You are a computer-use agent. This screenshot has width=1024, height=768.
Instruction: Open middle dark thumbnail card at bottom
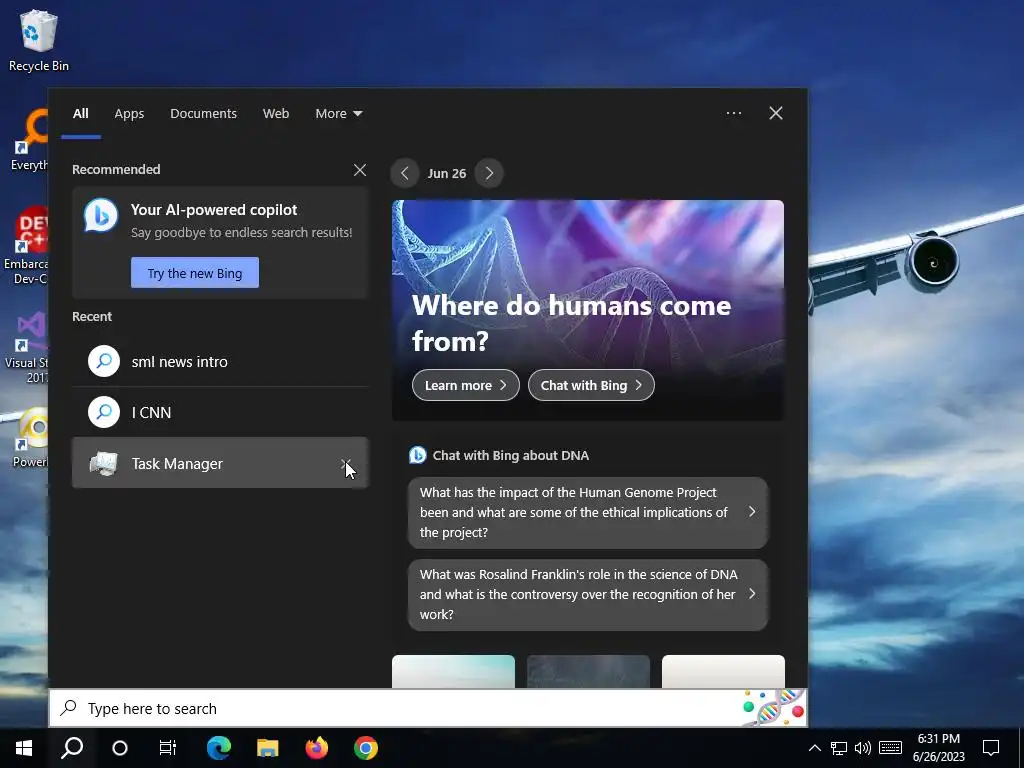point(588,671)
